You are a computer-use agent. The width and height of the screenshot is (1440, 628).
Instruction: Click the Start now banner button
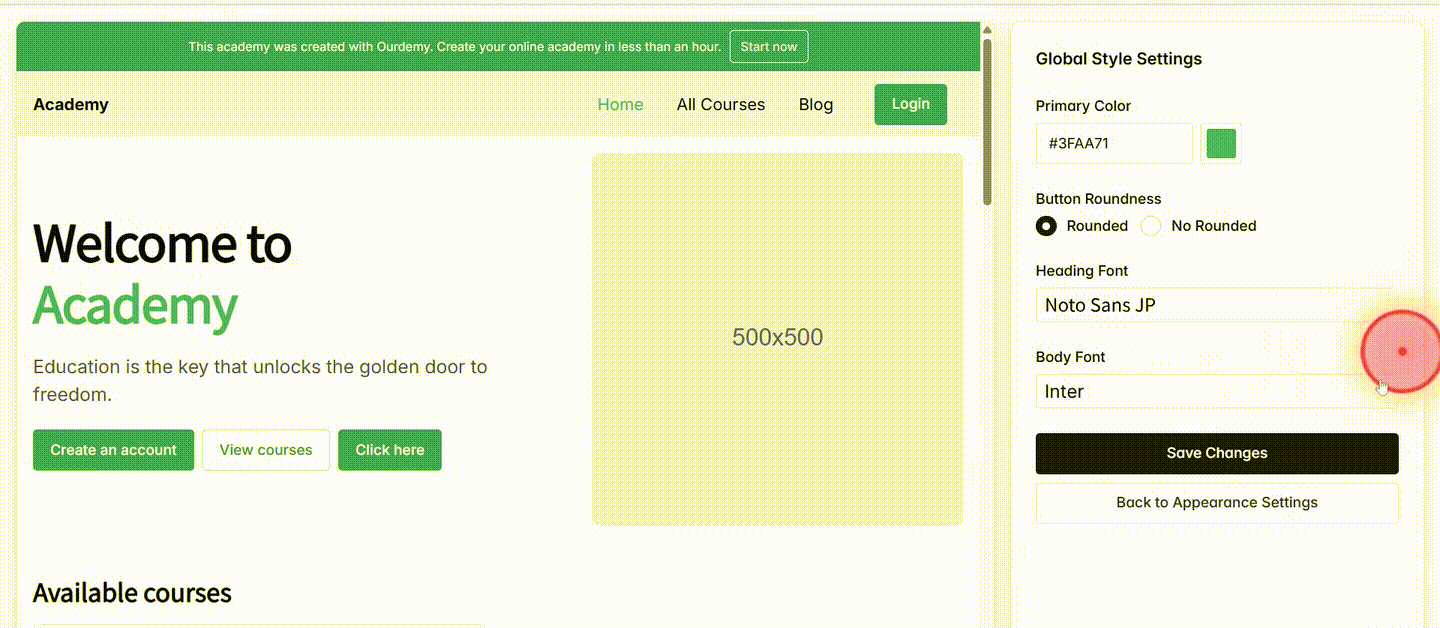(x=768, y=46)
